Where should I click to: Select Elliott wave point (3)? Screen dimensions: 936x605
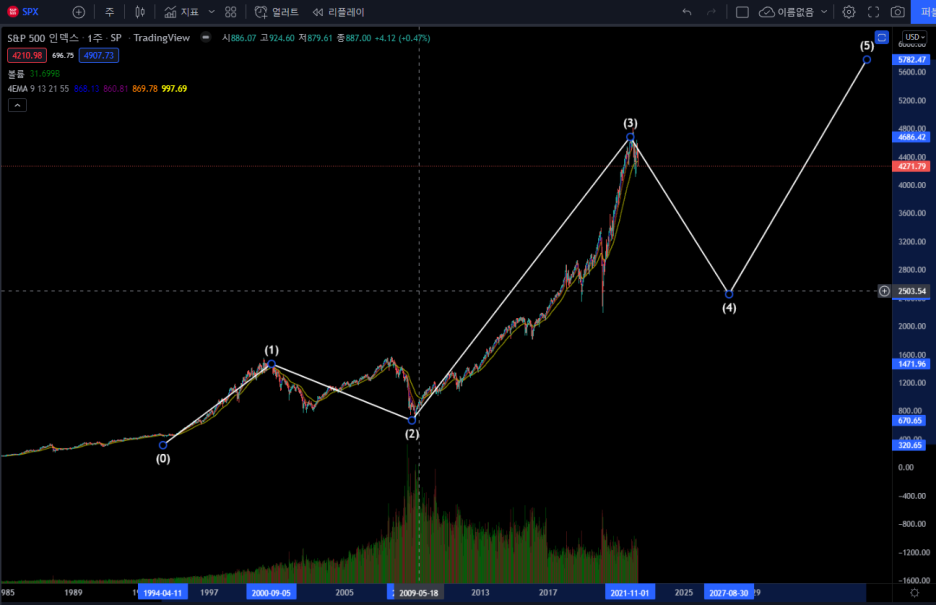[x=630, y=137]
